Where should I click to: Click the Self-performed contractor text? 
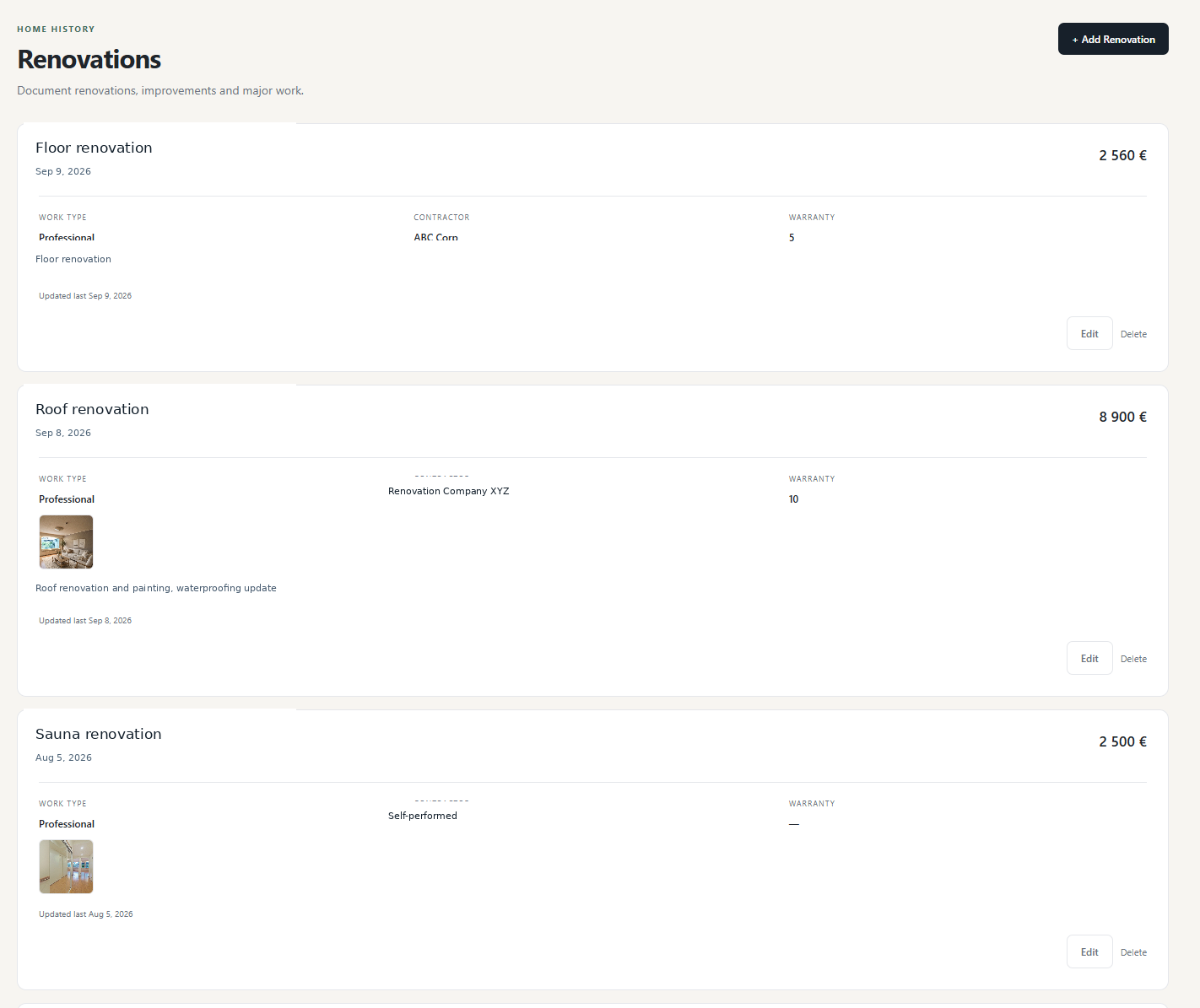423,816
